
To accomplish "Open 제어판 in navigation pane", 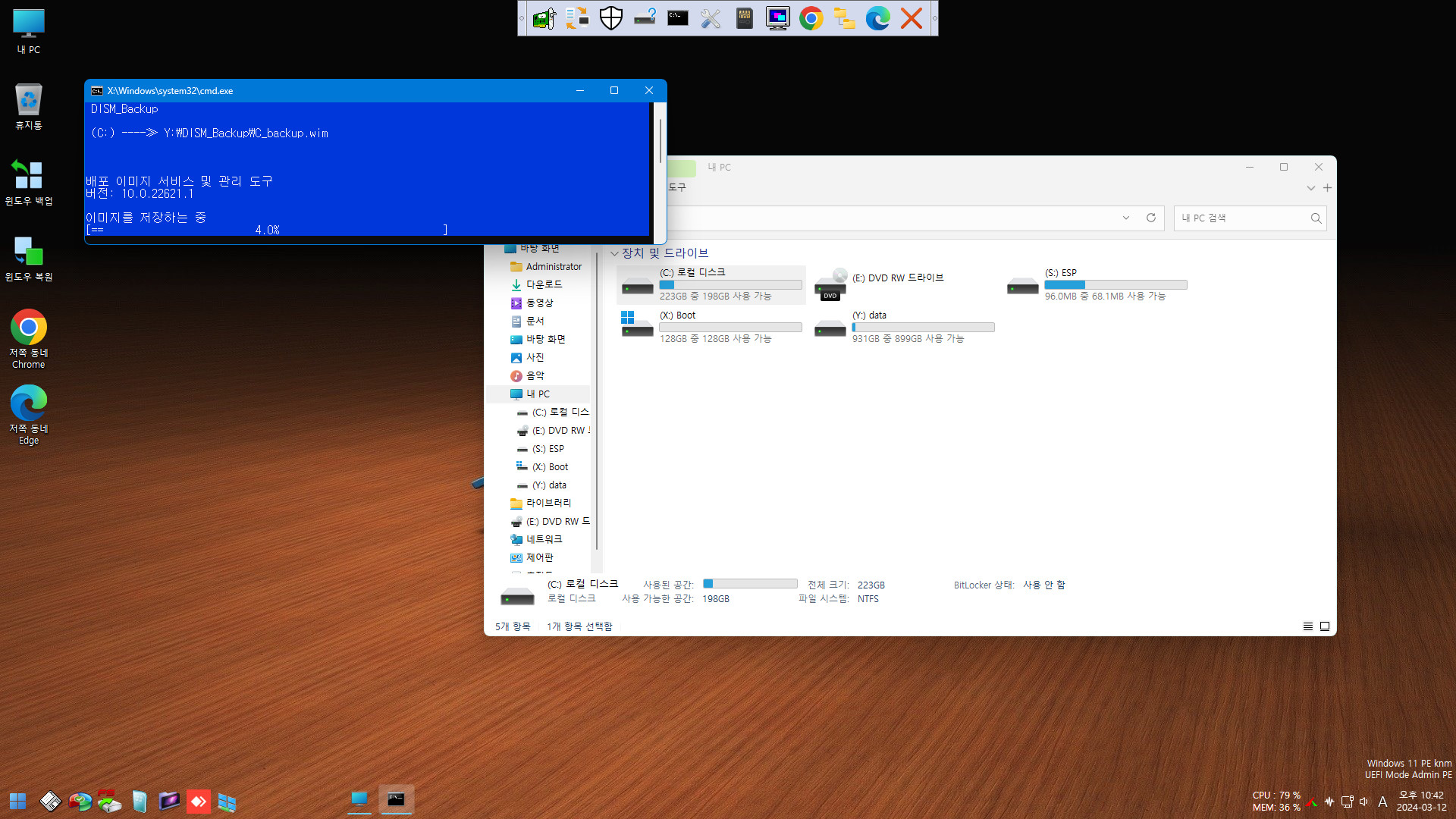I will 532,557.
